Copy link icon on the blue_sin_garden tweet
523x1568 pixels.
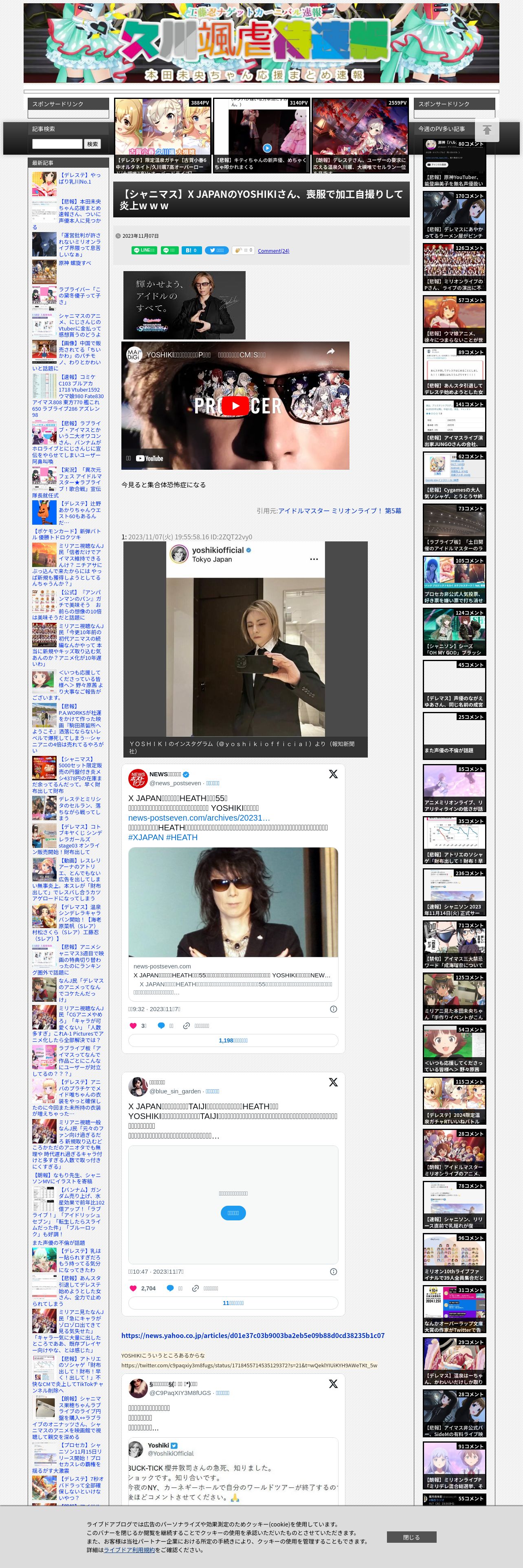[x=196, y=1288]
